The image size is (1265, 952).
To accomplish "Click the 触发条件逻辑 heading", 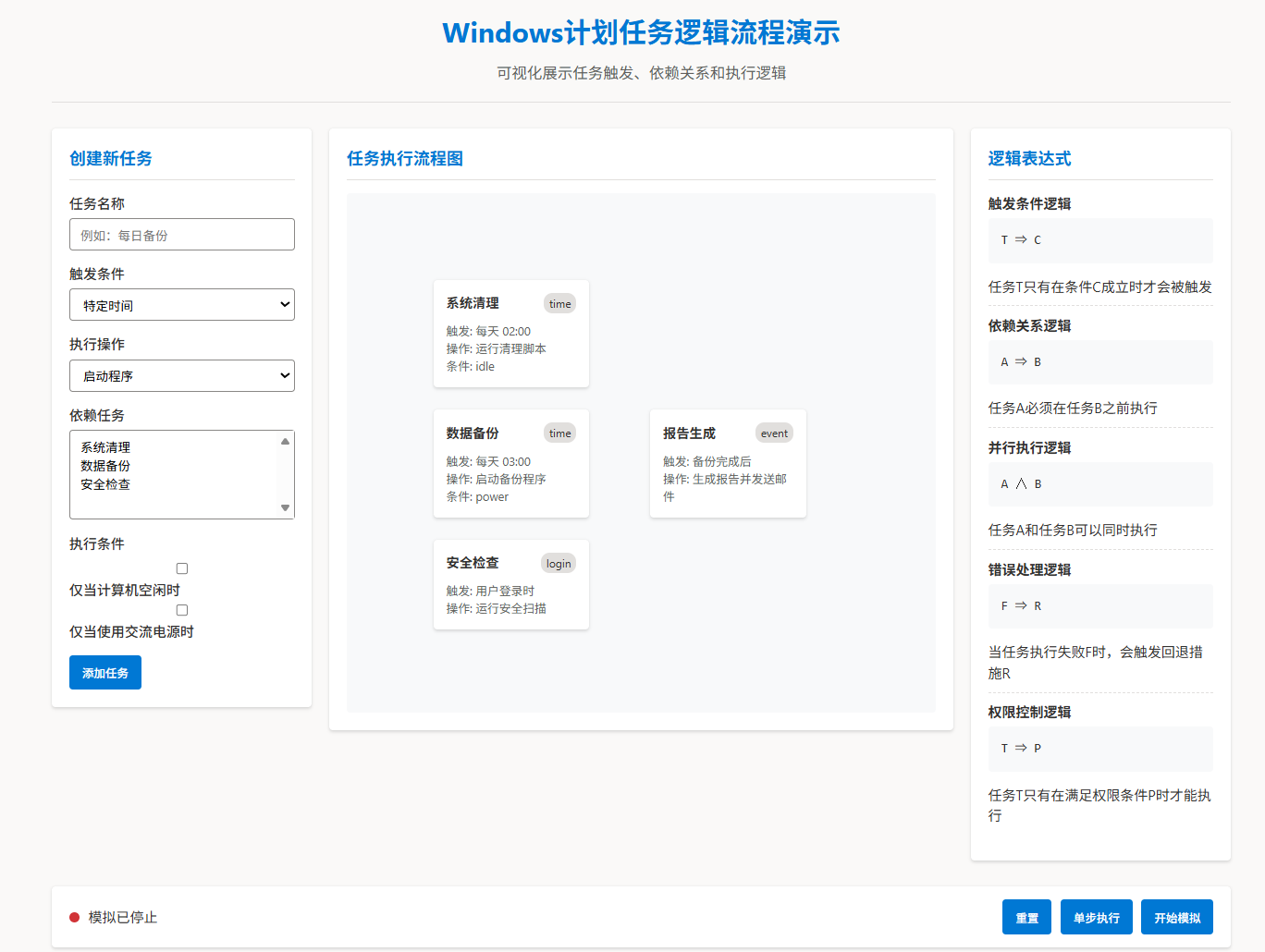I will (1029, 203).
